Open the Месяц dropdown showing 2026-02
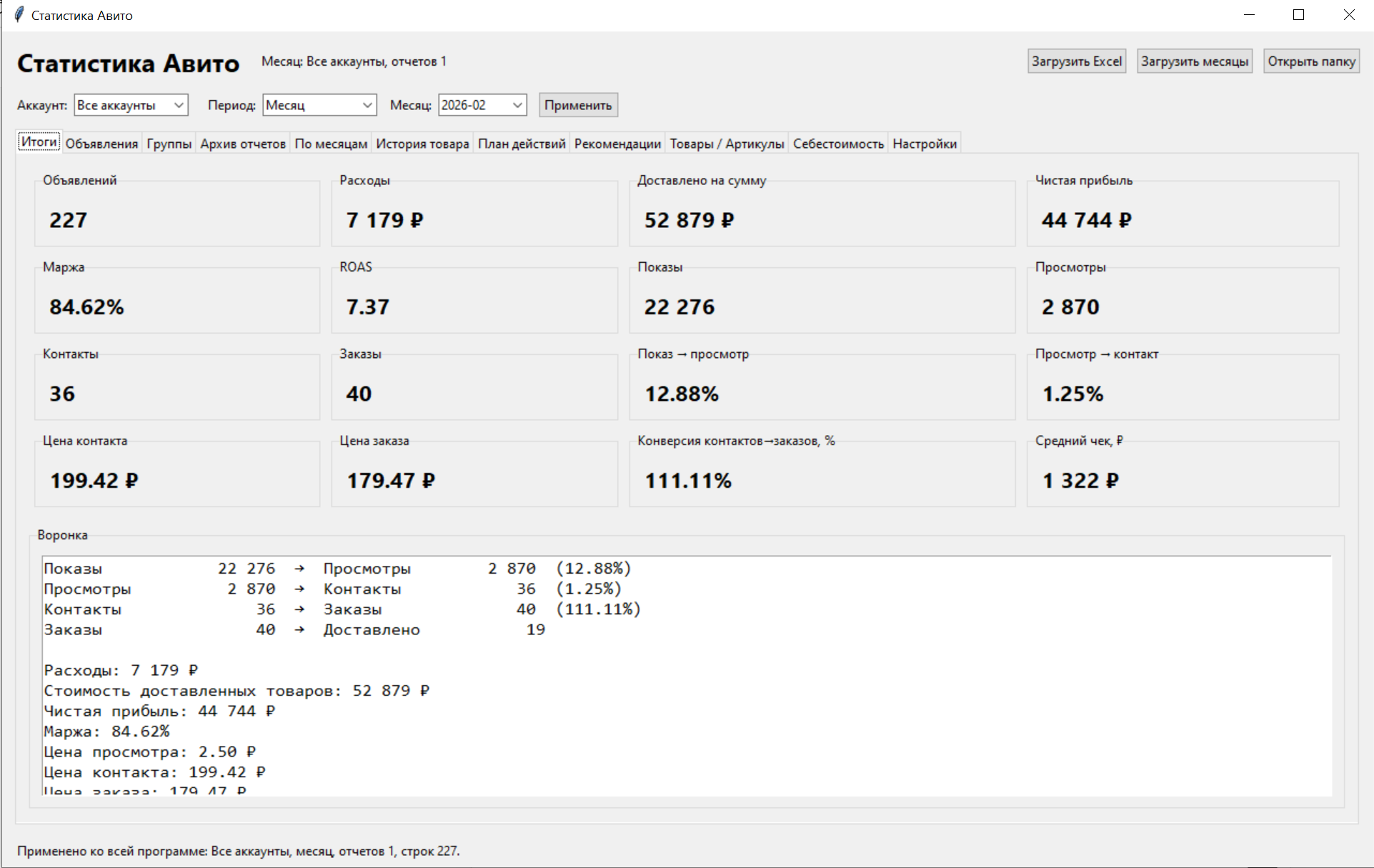Viewport: 1374px width, 868px height. pyautogui.click(x=482, y=105)
